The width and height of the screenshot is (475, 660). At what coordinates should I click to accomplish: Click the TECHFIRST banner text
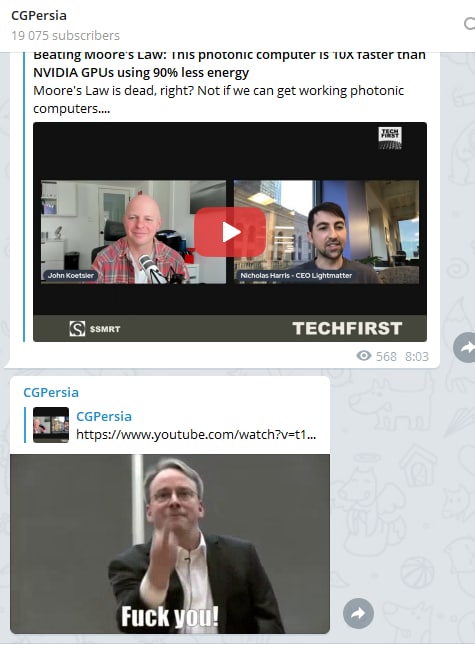[x=347, y=329]
